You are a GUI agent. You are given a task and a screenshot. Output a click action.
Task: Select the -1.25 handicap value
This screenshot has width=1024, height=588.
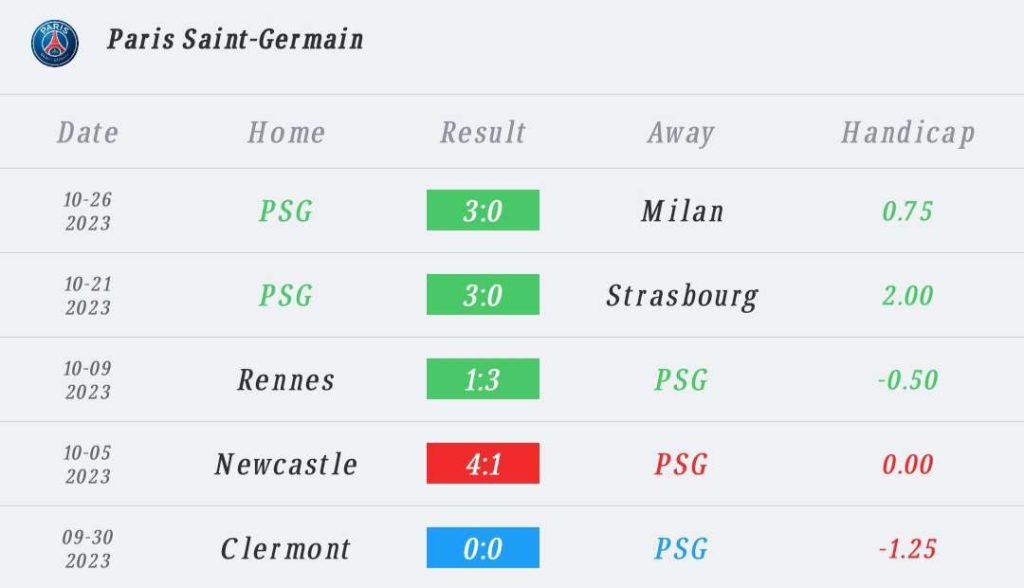(908, 548)
